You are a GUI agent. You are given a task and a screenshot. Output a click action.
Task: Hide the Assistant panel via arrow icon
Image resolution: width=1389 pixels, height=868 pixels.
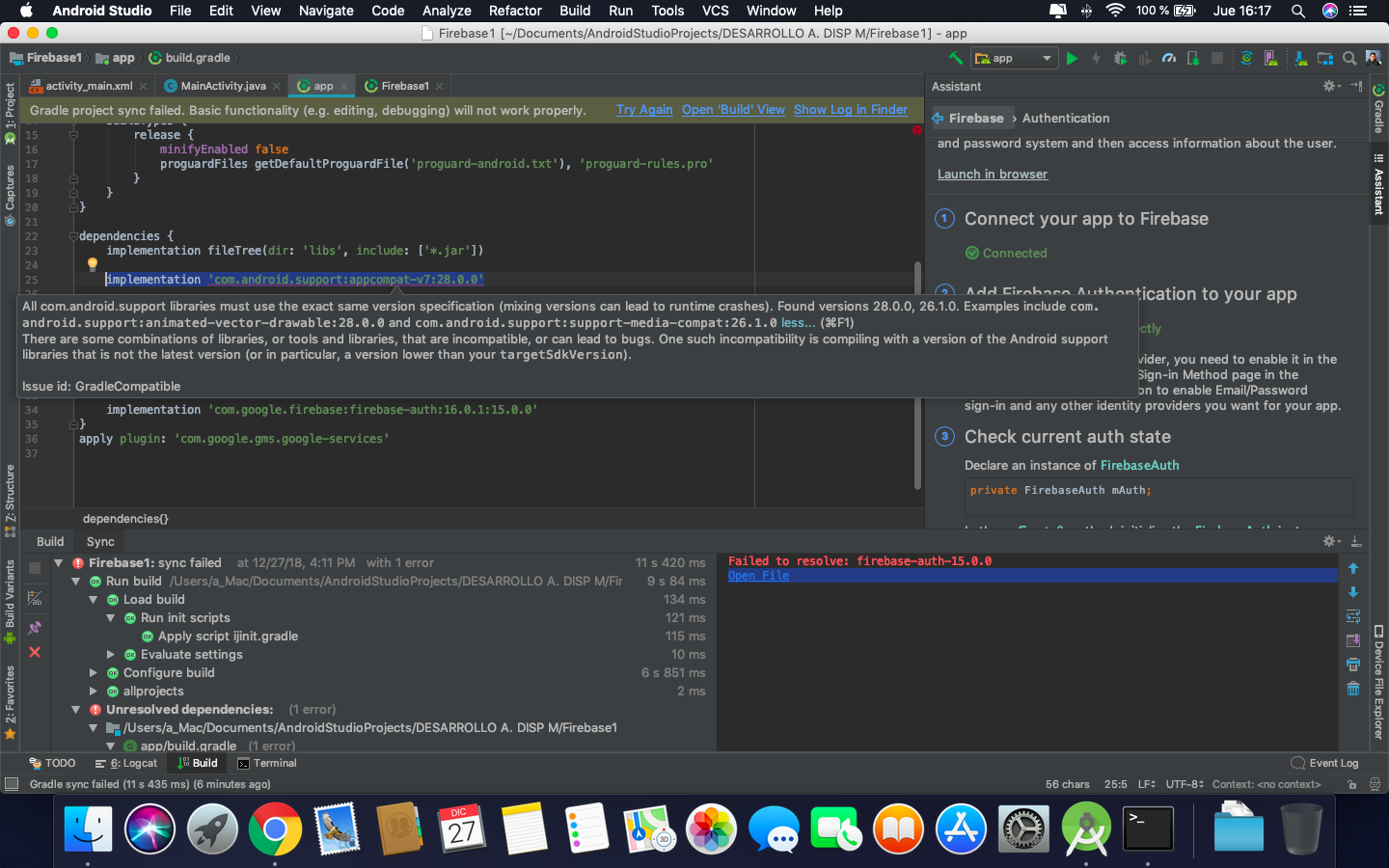click(1356, 86)
